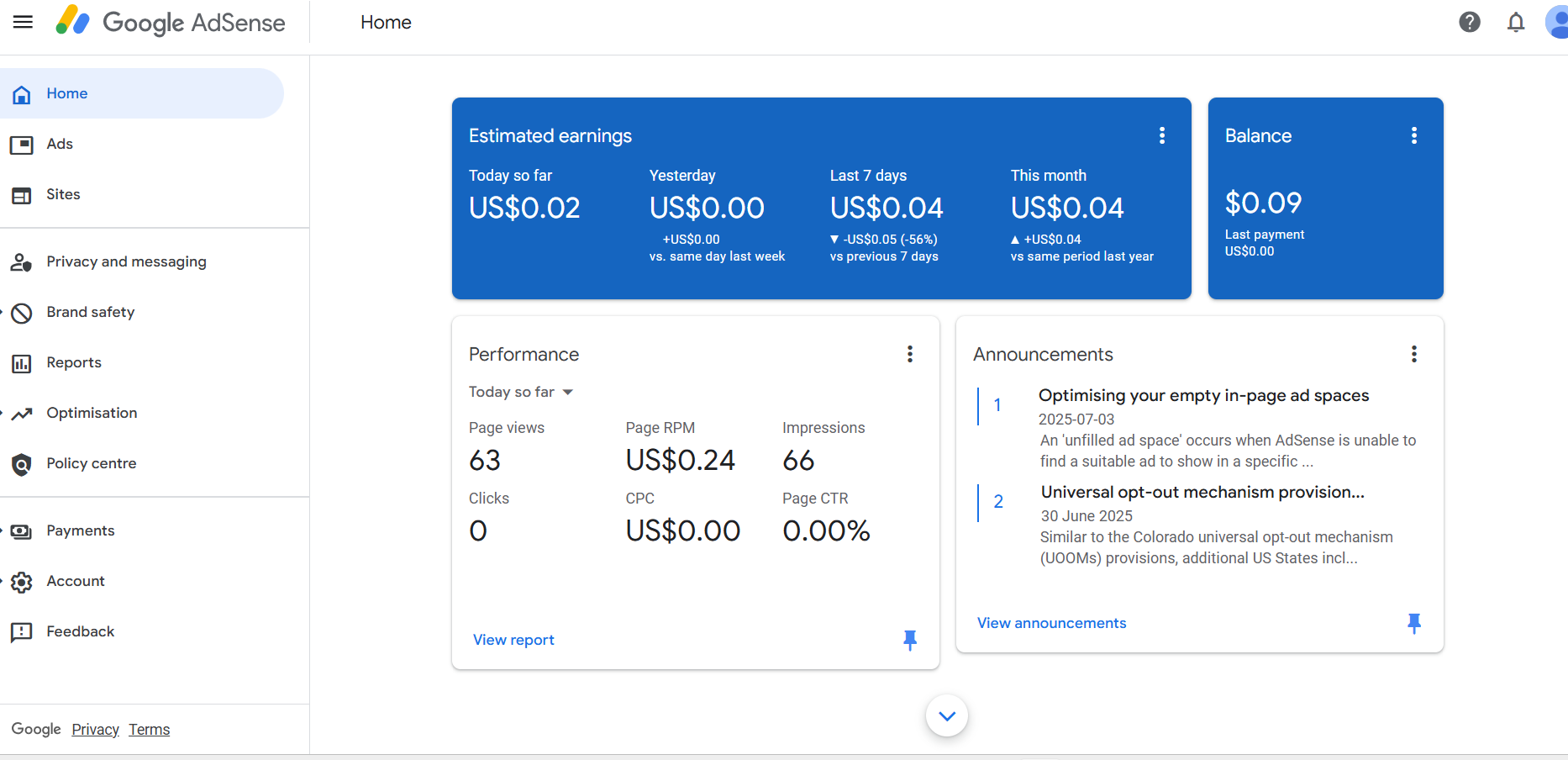Open the Privacy footer link
This screenshot has width=1568, height=760.
(95, 730)
